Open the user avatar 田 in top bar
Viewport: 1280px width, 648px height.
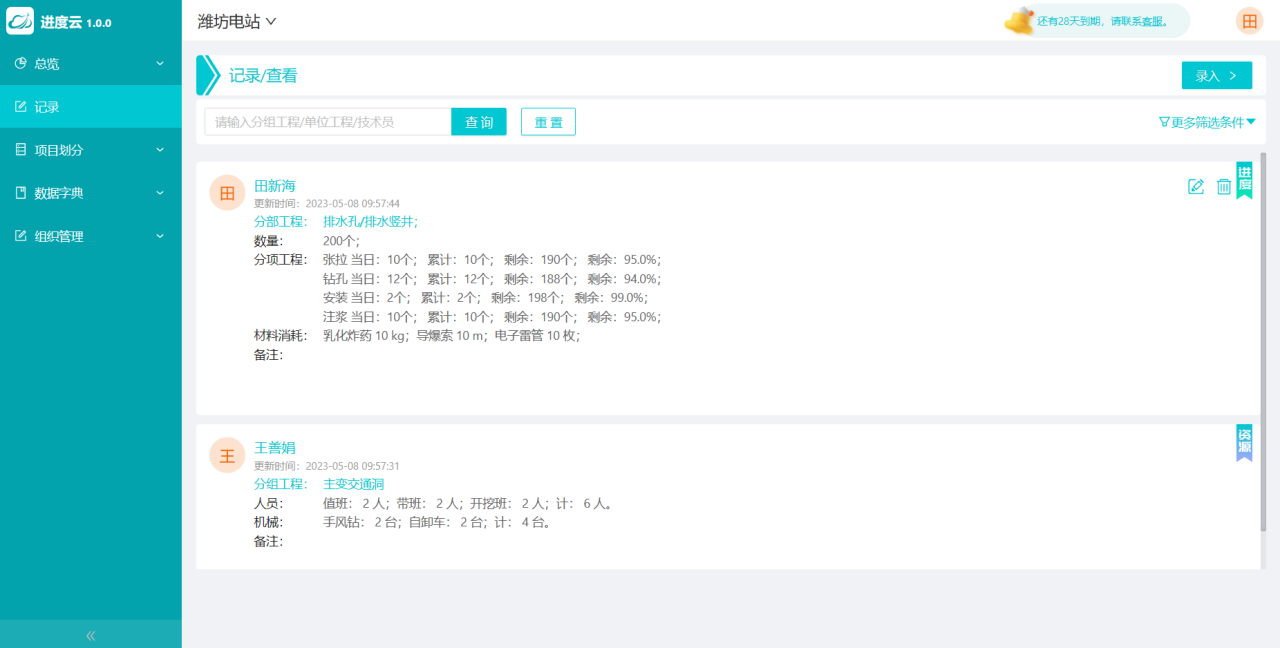pyautogui.click(x=1249, y=21)
